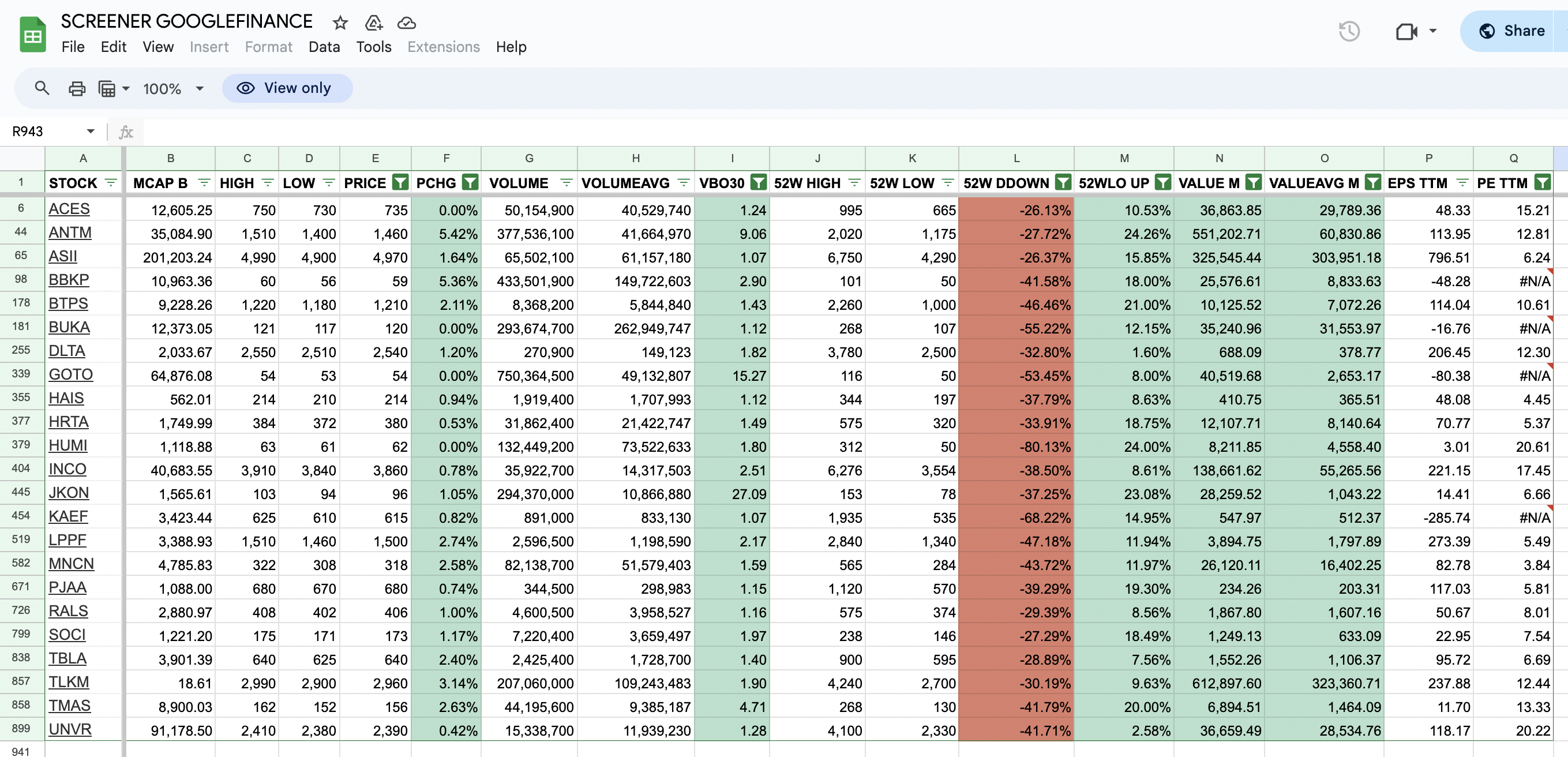Image resolution: width=1568 pixels, height=757 pixels.
Task: Select row 404 header
Action: tap(21, 469)
